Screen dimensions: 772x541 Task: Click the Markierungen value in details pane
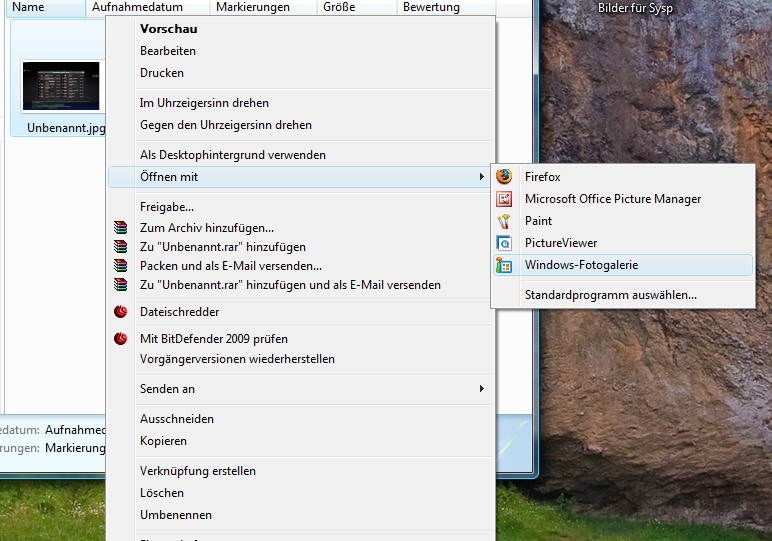pos(75,448)
